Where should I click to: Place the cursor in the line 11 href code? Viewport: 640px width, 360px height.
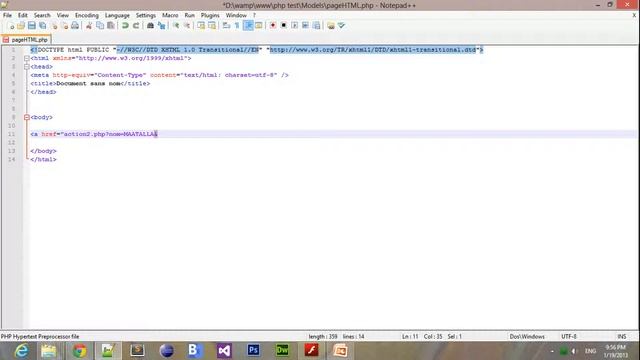tap(94, 134)
